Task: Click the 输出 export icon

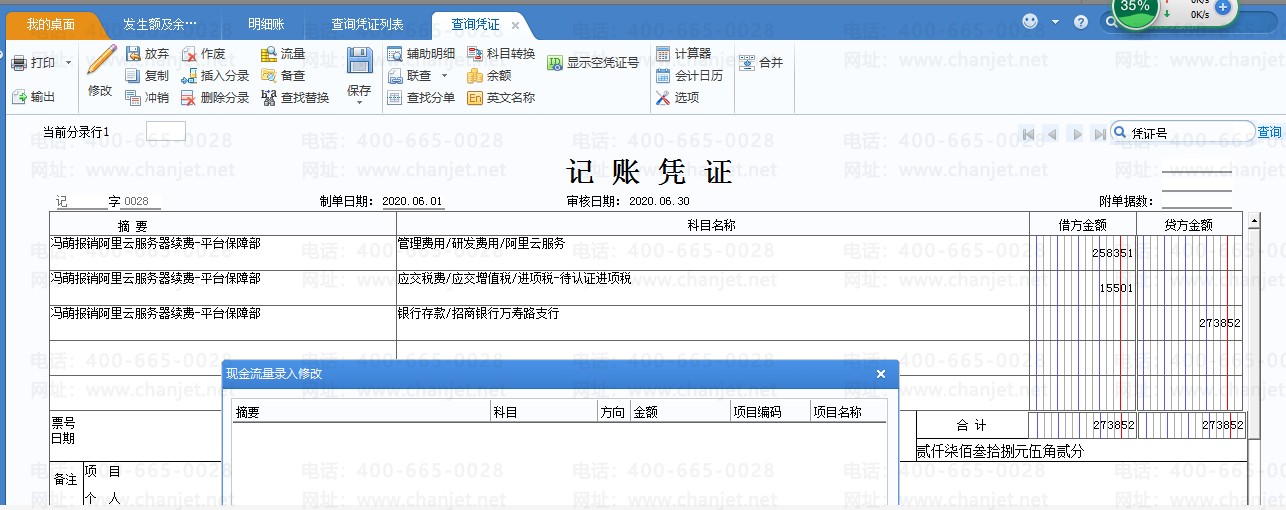Action: point(19,97)
